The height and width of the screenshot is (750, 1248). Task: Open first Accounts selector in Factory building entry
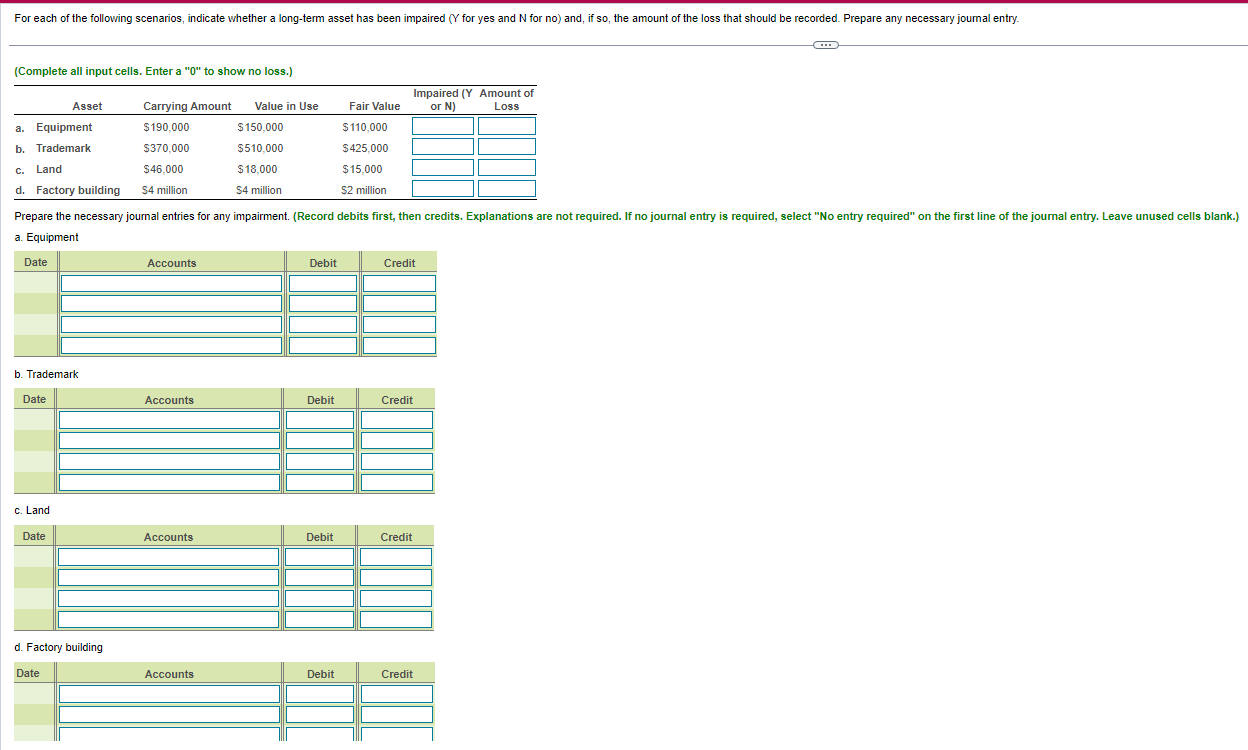point(169,693)
